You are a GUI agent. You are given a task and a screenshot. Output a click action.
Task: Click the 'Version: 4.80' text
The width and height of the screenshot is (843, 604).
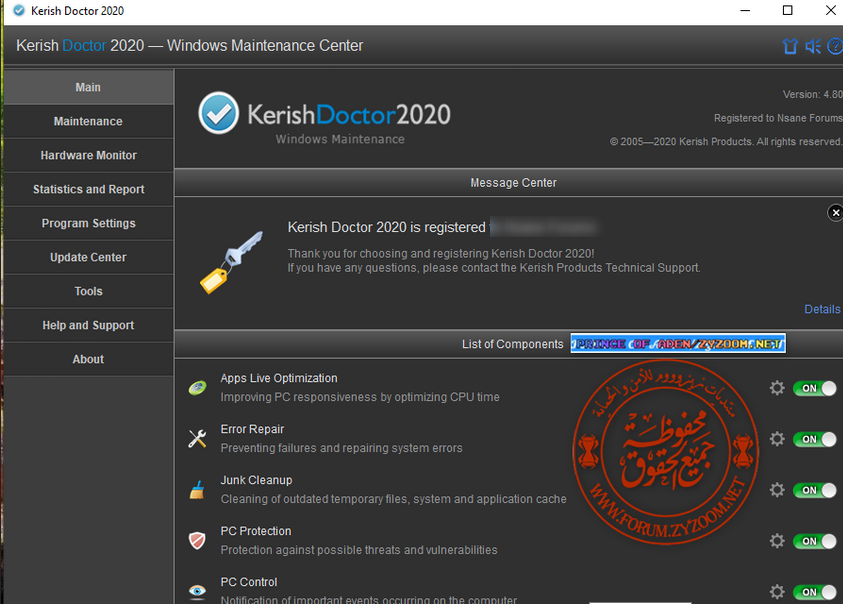click(812, 94)
